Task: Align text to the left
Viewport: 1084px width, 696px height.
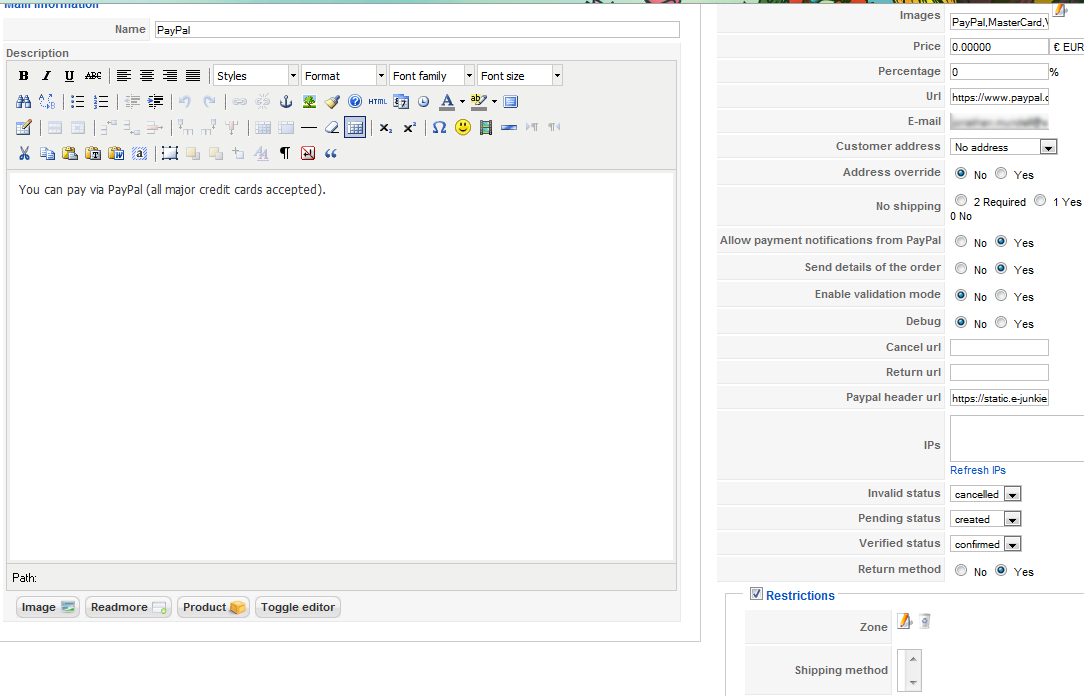Action: 124,76
